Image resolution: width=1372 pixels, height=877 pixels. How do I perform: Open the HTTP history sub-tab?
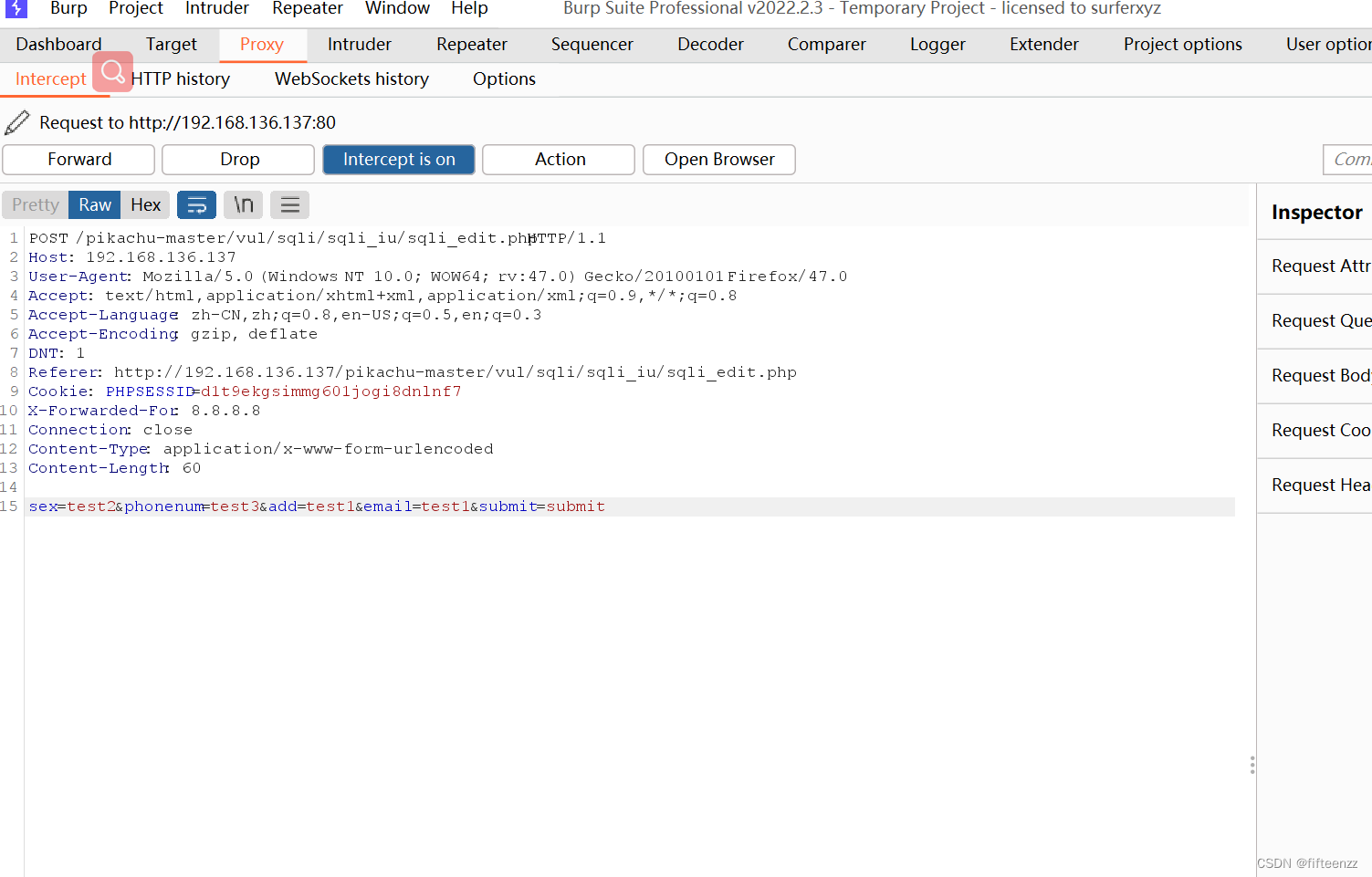[x=181, y=79]
